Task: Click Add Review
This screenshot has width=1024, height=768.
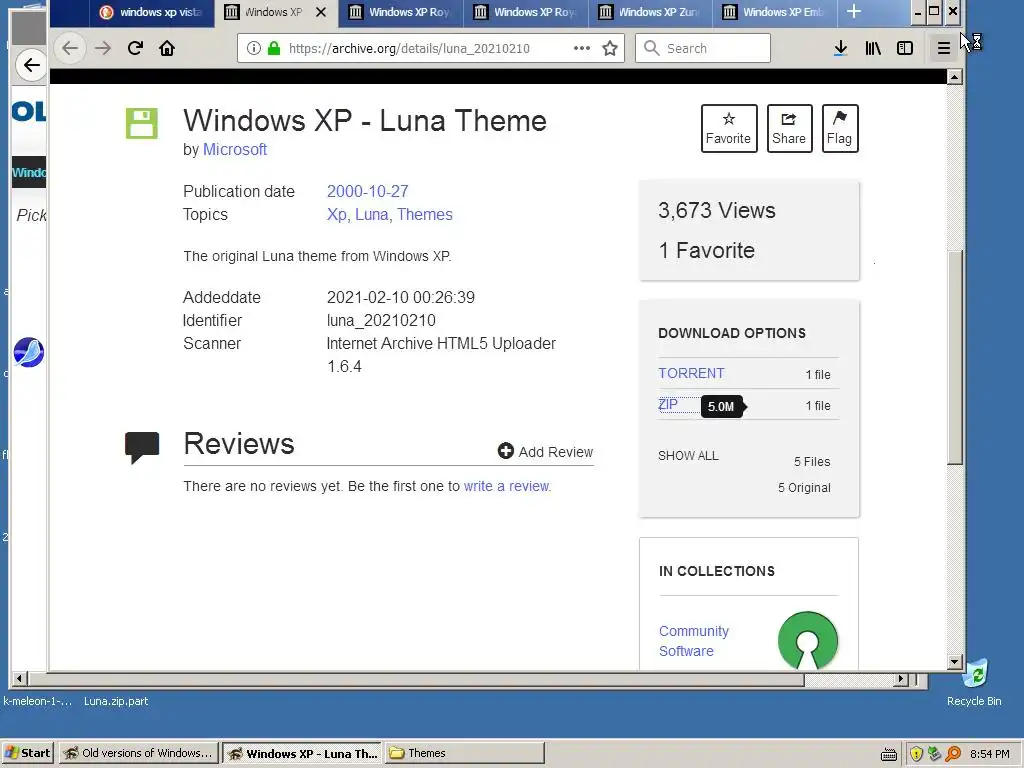Action: [545, 452]
